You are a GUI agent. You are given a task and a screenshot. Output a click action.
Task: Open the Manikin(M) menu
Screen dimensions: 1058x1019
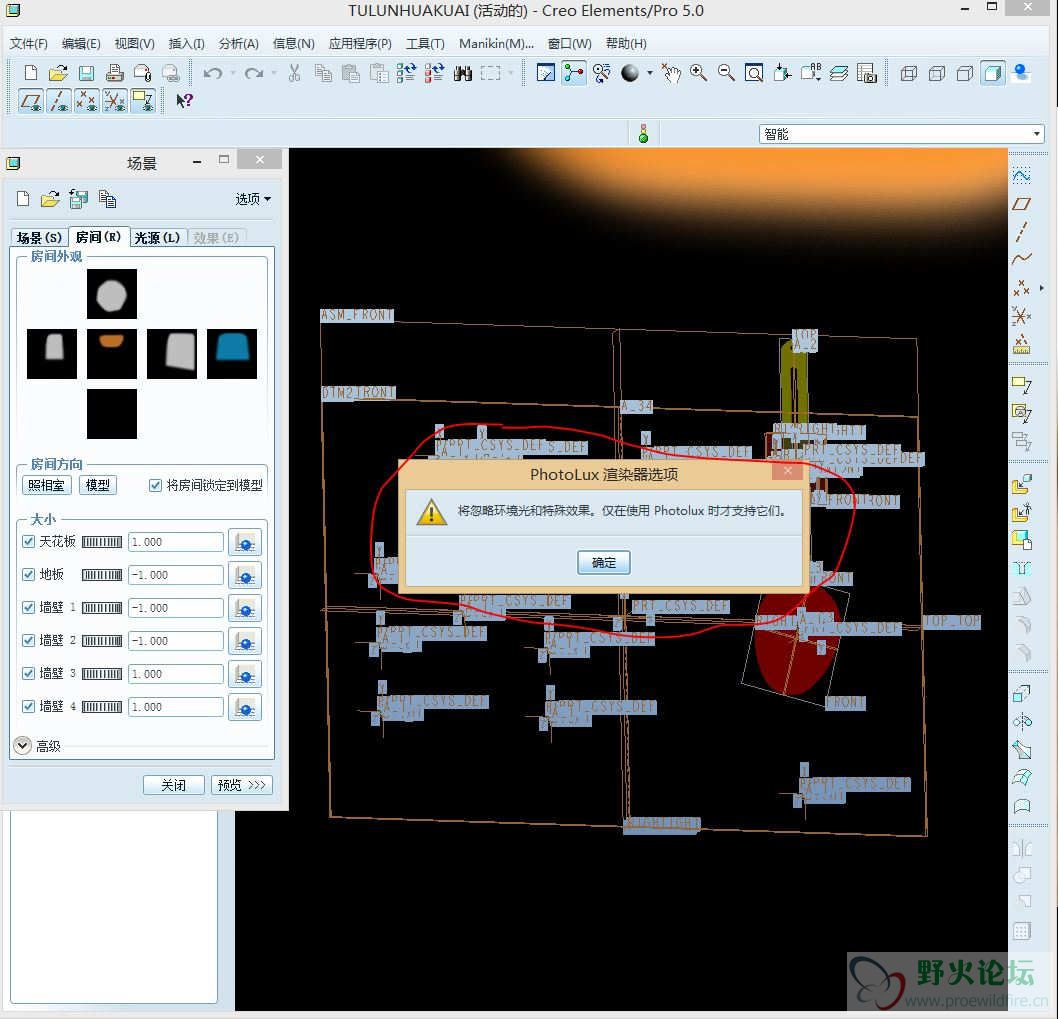tap(496, 43)
